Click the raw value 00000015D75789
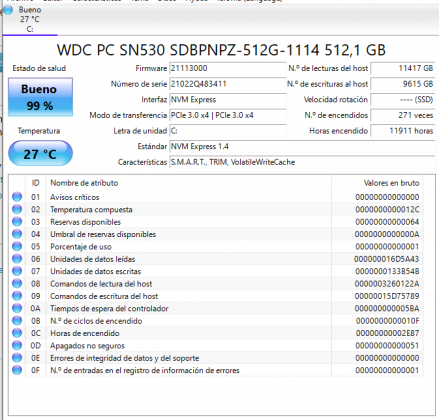 (x=387, y=296)
